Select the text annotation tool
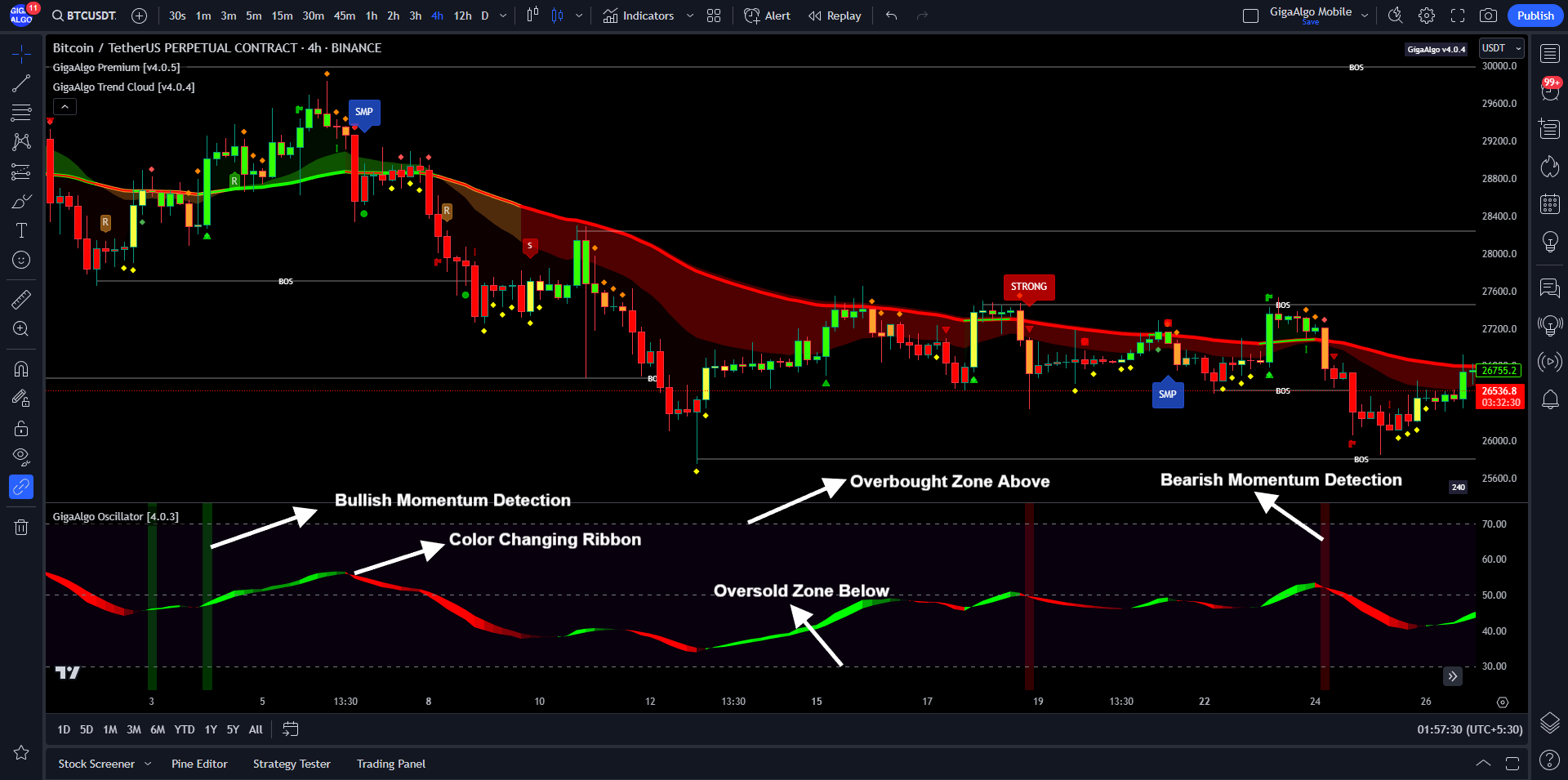 point(21,230)
